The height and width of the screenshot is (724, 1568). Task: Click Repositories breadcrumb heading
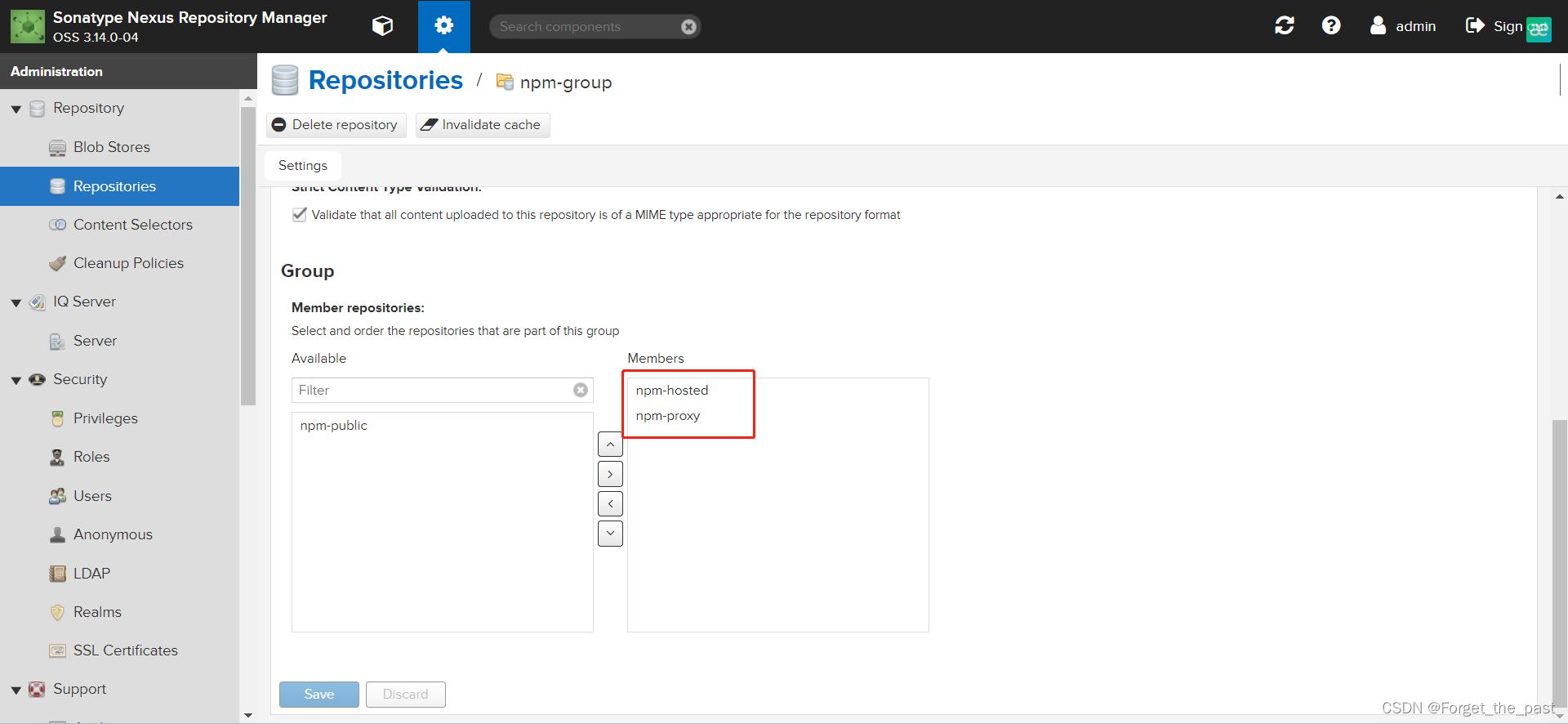point(385,80)
